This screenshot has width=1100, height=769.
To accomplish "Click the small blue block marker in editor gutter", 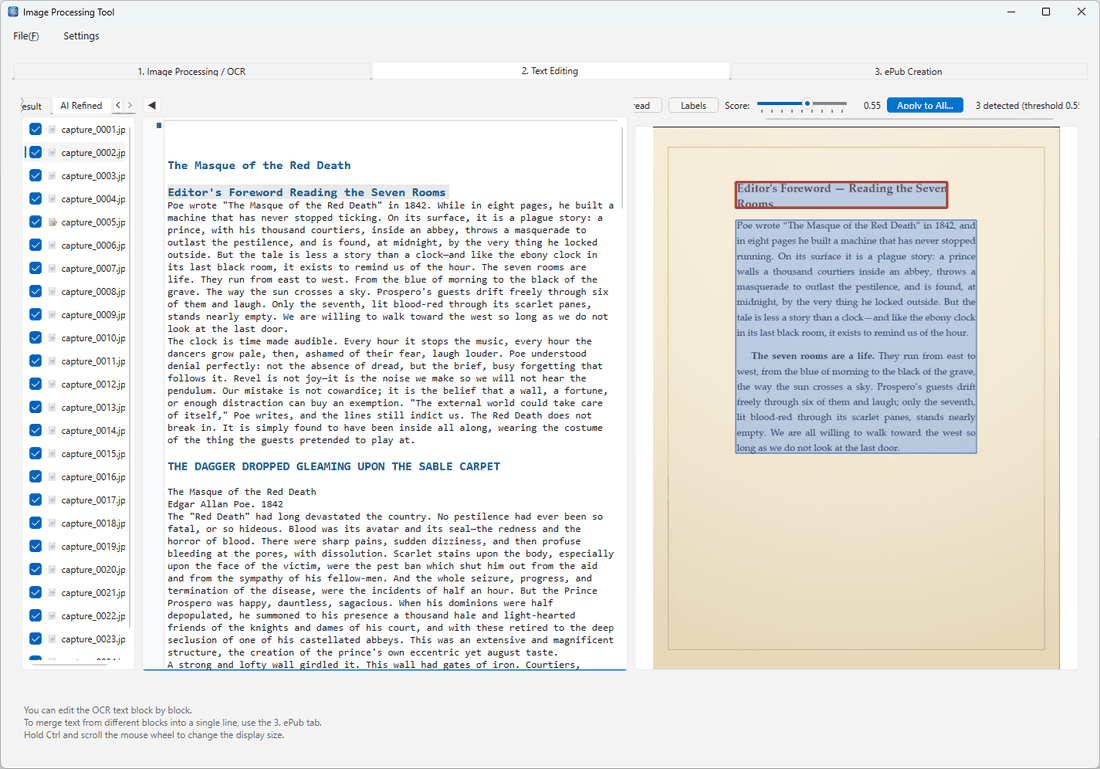I will 159,126.
